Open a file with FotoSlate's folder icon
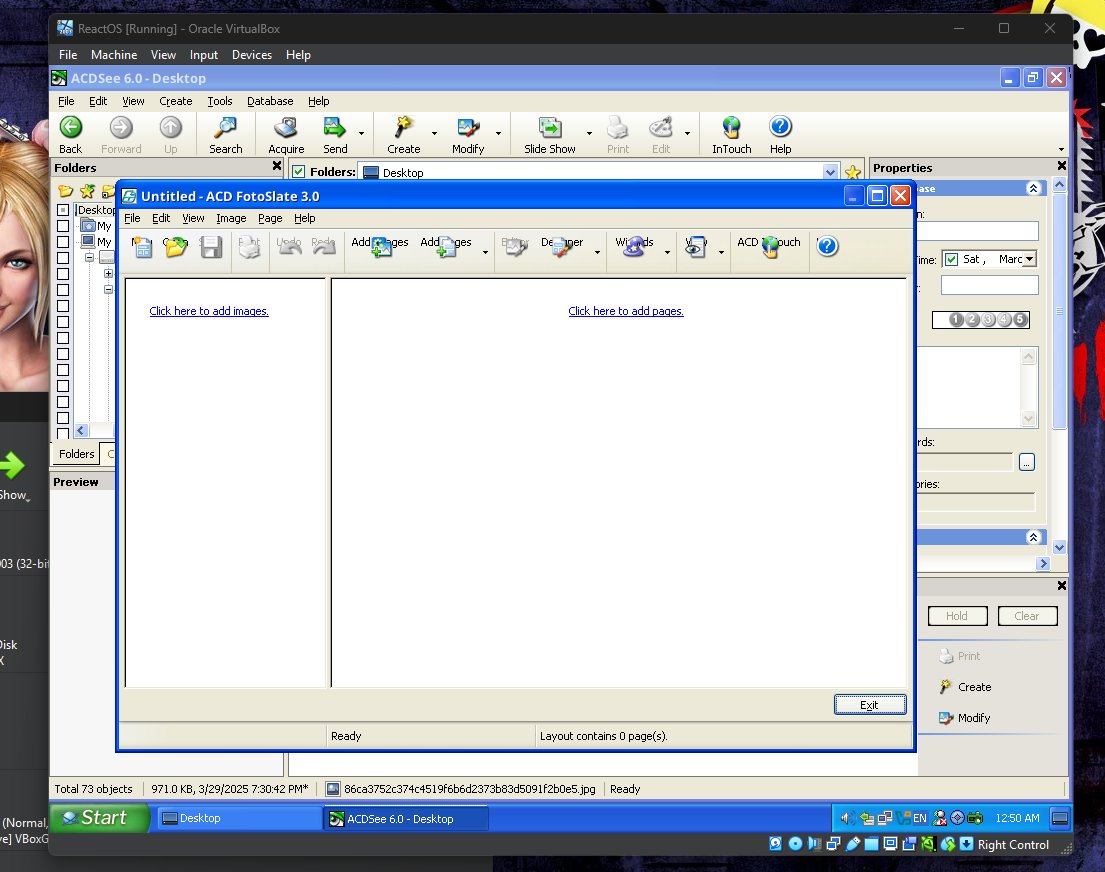The image size is (1105, 872). click(175, 247)
